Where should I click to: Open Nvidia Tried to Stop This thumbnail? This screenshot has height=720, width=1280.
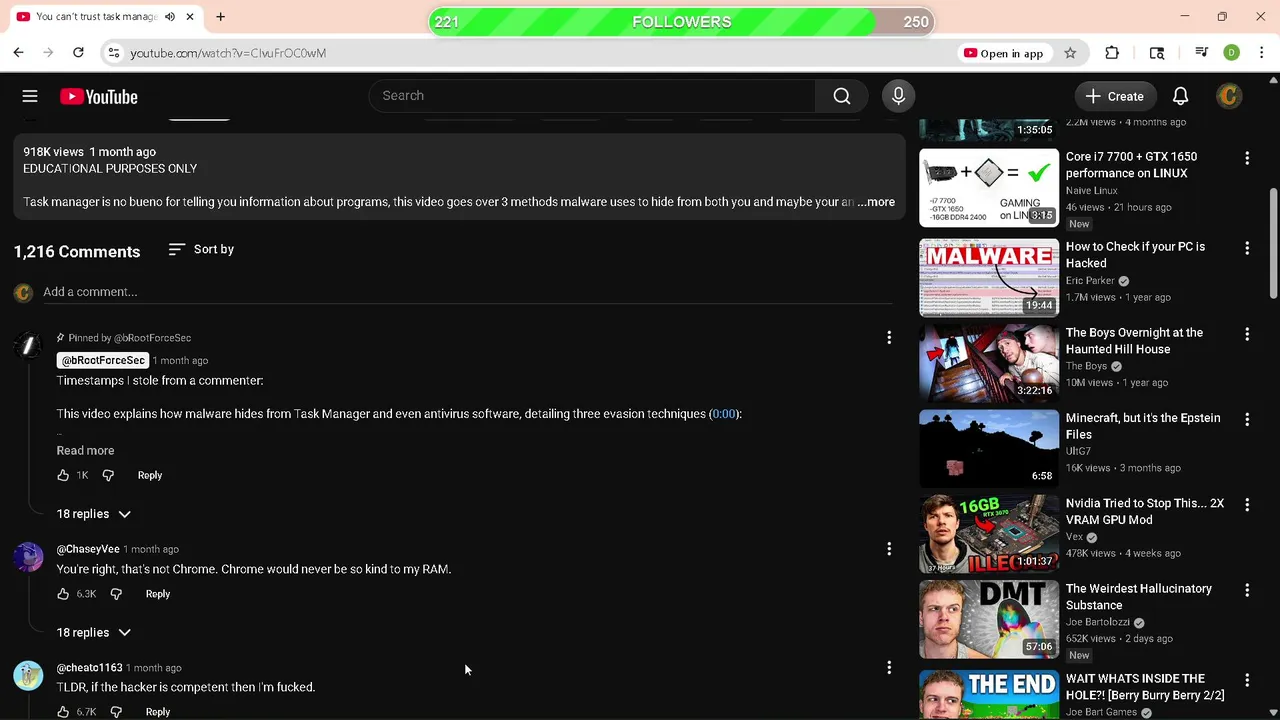[x=989, y=534]
